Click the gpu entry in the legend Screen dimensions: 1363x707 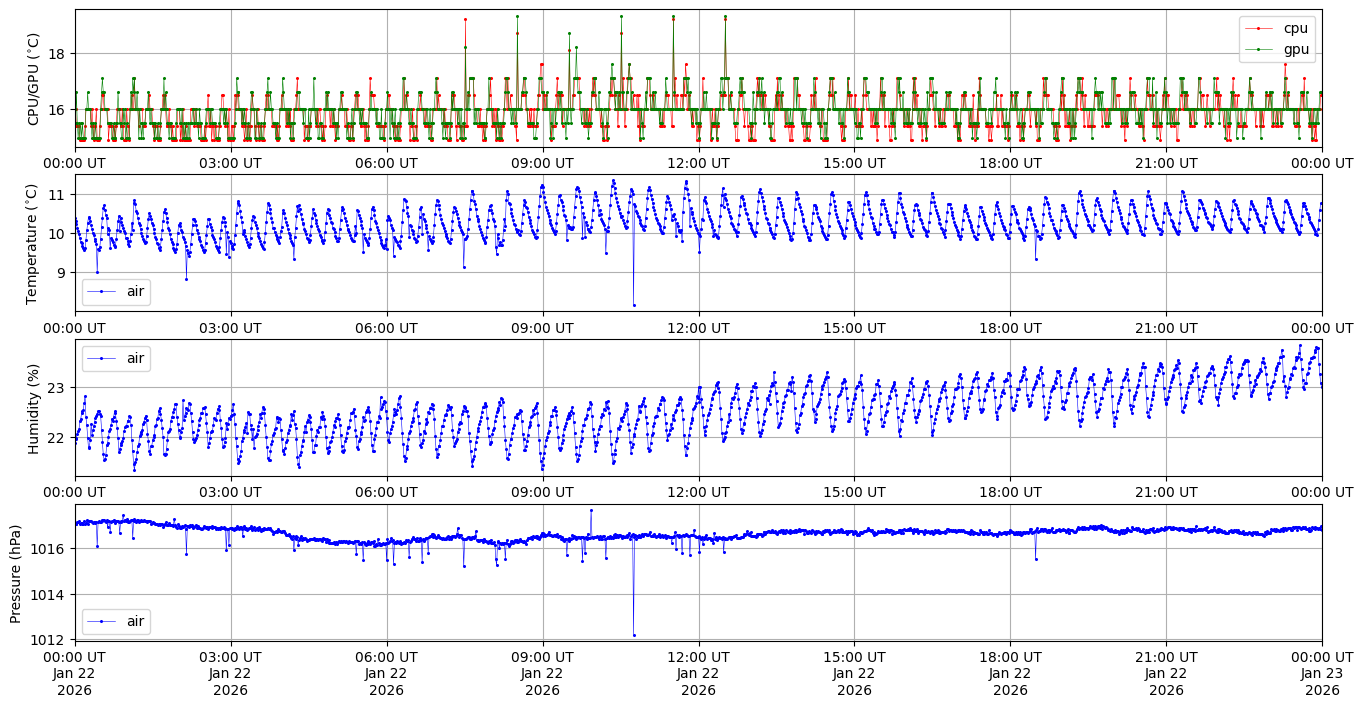[1296, 48]
